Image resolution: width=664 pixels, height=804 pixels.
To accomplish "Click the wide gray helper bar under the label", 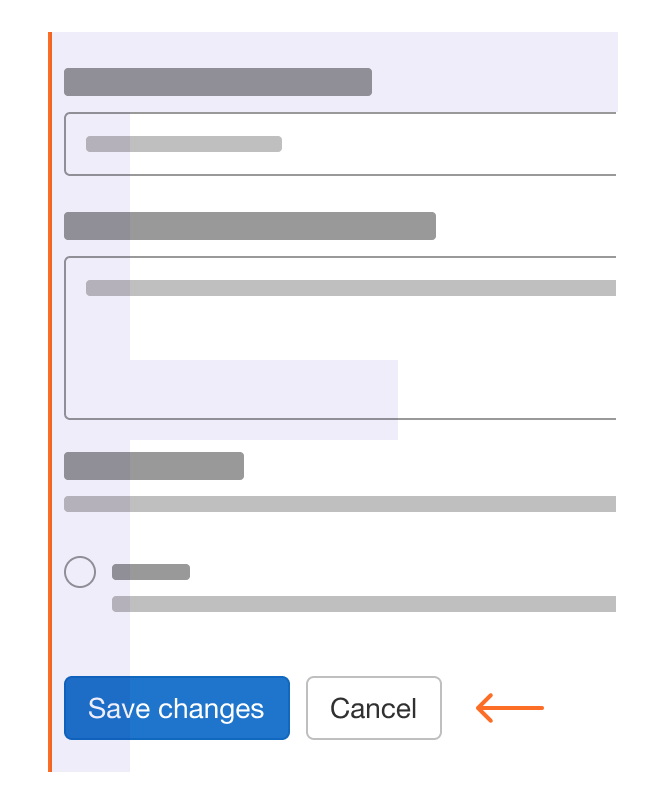I will click(340, 503).
